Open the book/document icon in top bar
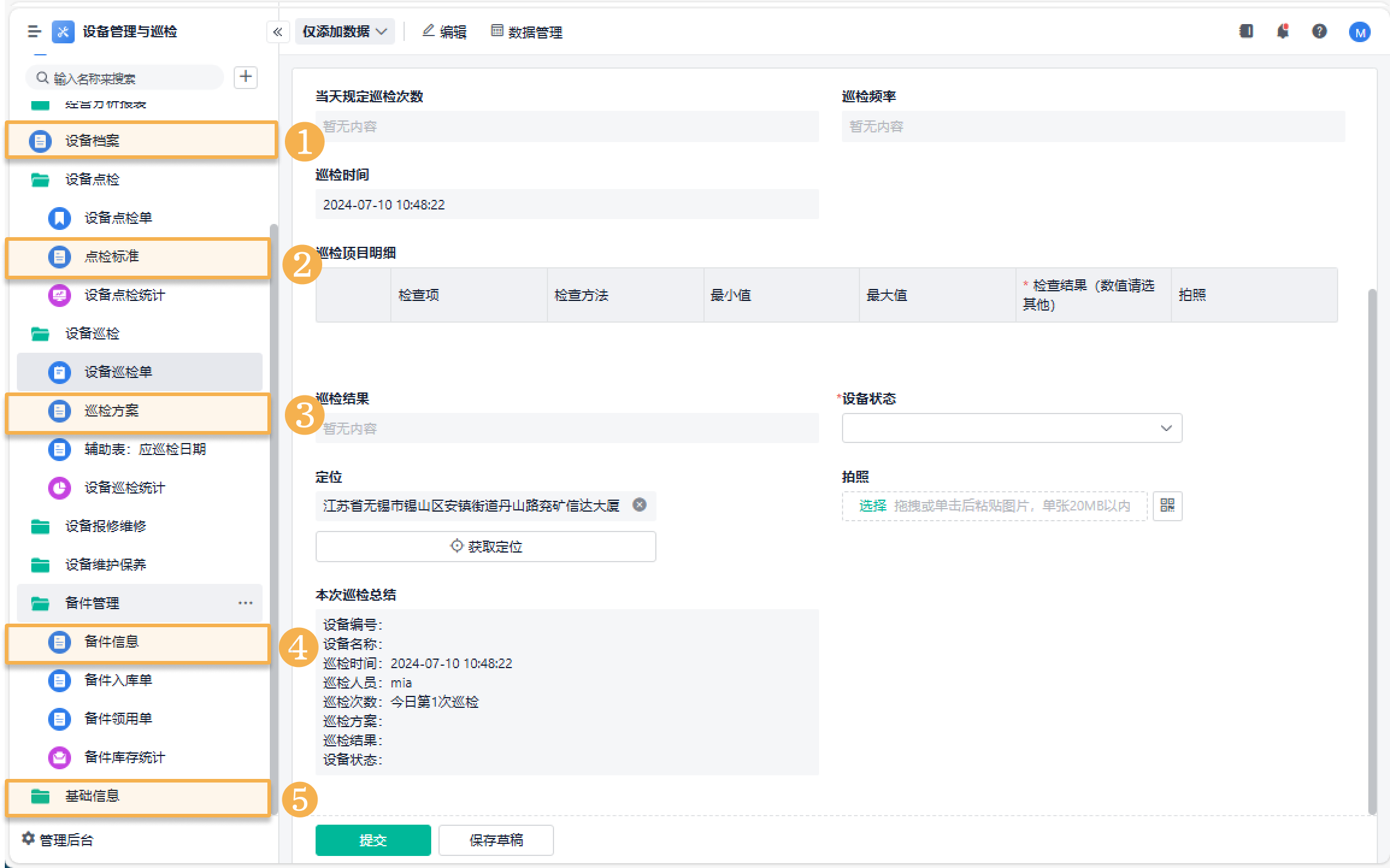Viewport: 1390px width, 868px height. (x=1246, y=31)
